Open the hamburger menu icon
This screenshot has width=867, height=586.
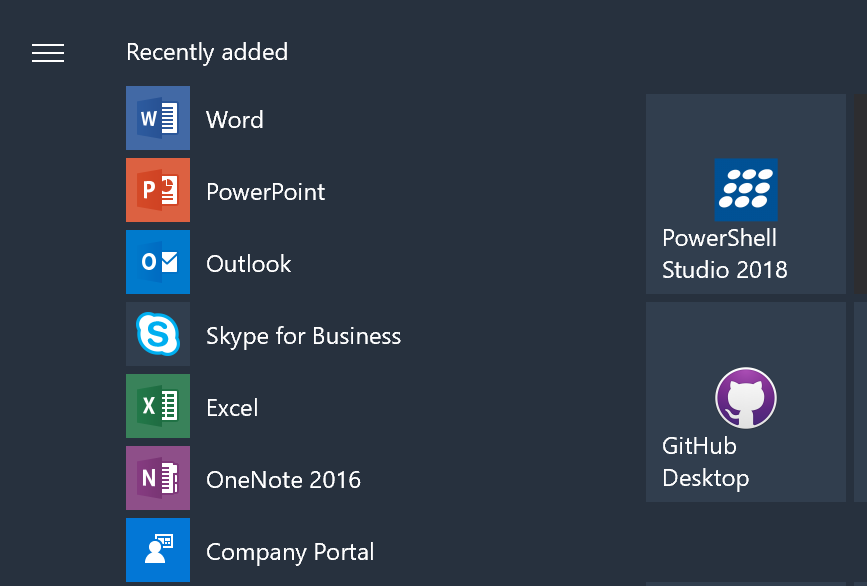coord(48,53)
